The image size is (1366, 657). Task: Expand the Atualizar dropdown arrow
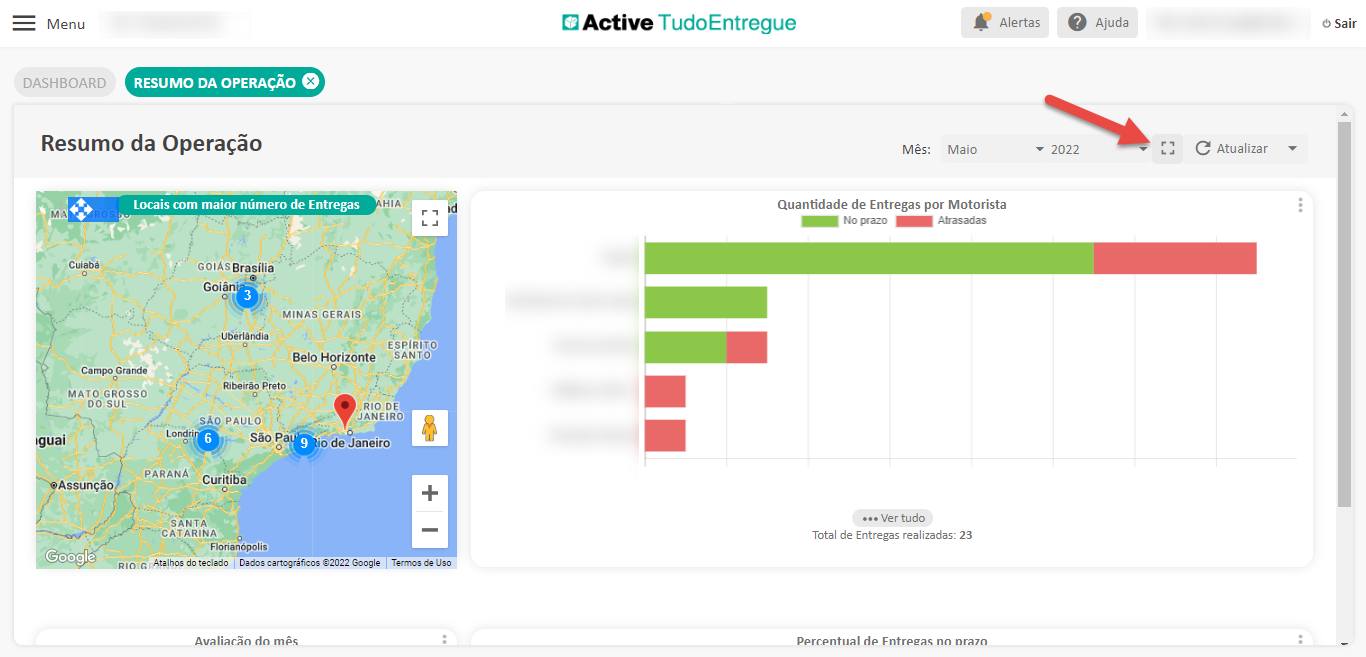click(1293, 148)
